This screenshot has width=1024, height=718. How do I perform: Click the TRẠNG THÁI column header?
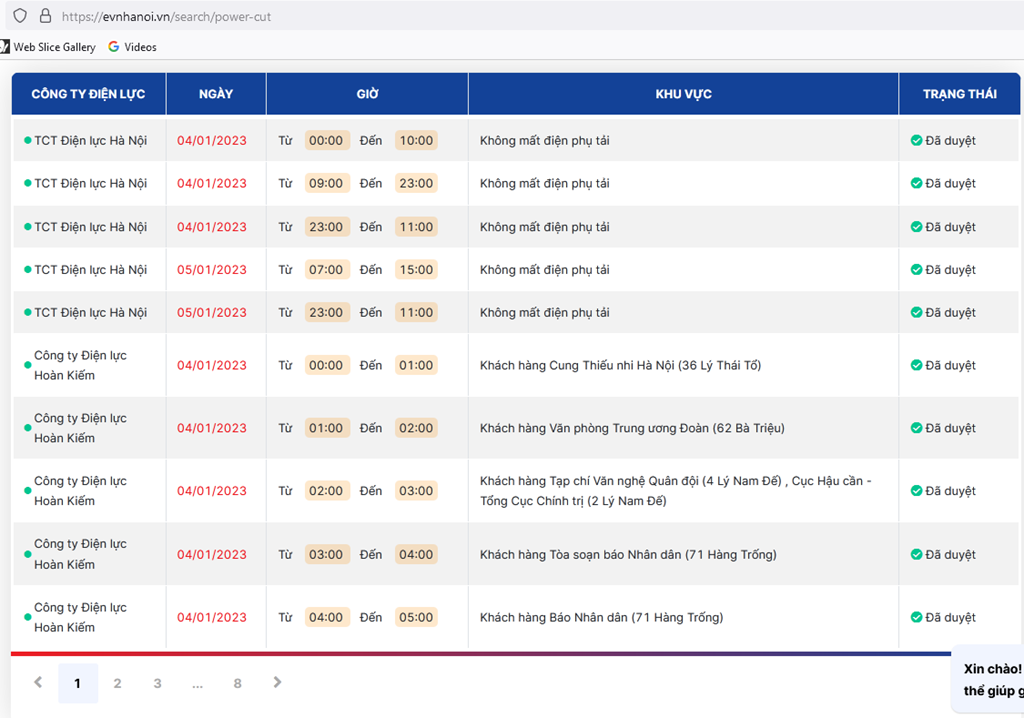[x=960, y=94]
